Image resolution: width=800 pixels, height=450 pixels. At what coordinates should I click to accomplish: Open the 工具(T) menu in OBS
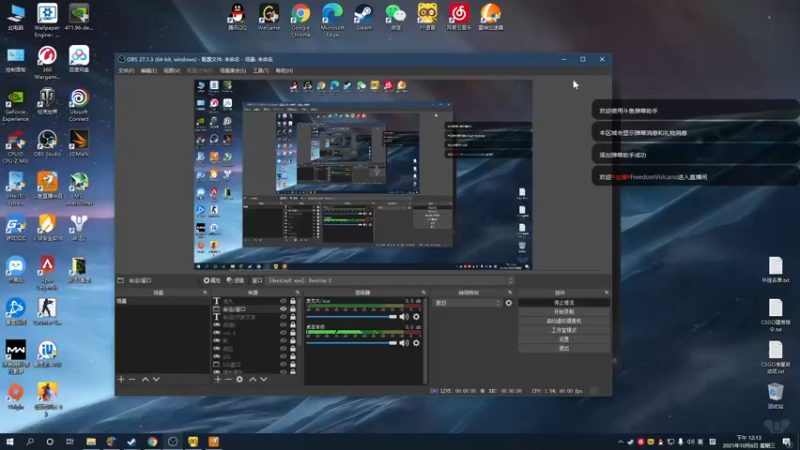point(261,70)
